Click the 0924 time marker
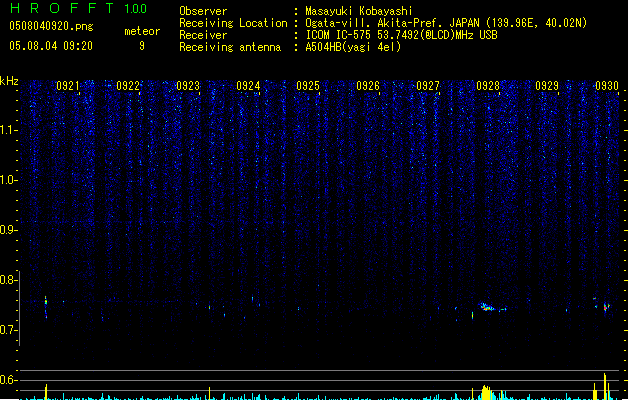Viewport: 629px width, 400px height. click(x=248, y=86)
